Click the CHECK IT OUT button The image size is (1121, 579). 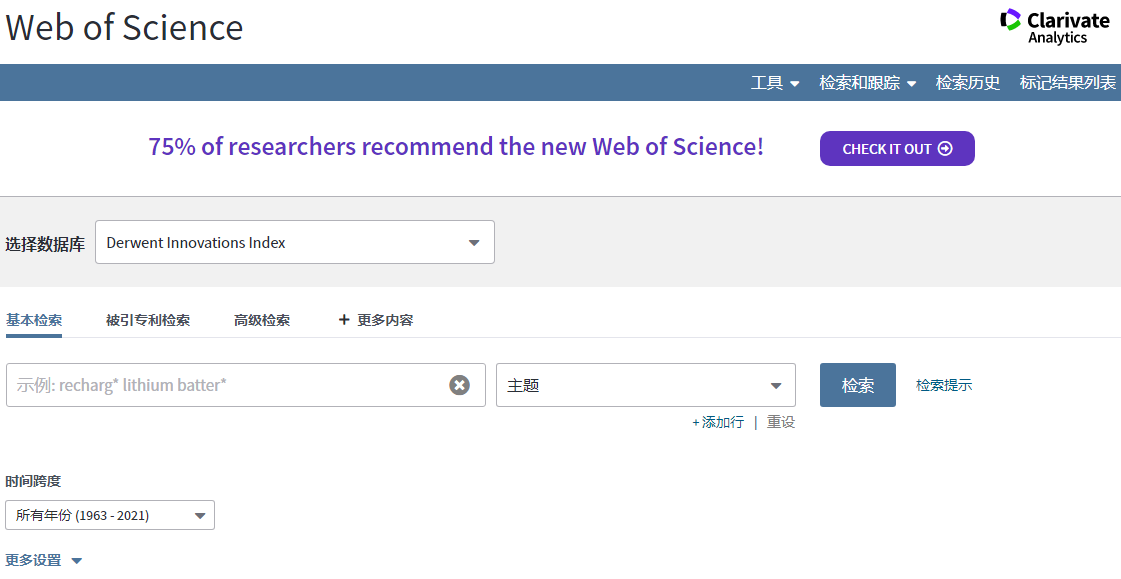tap(897, 149)
